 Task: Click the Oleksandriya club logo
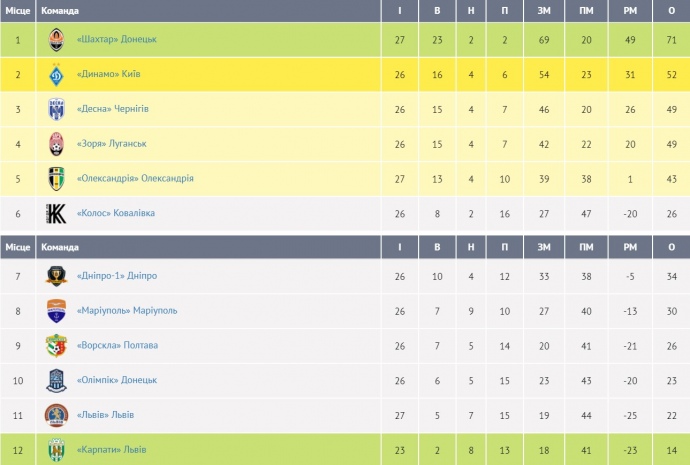[57, 179]
